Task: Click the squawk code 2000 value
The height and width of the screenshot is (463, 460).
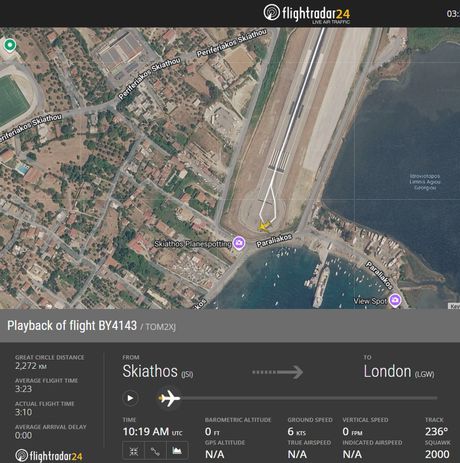Action: [x=437, y=454]
